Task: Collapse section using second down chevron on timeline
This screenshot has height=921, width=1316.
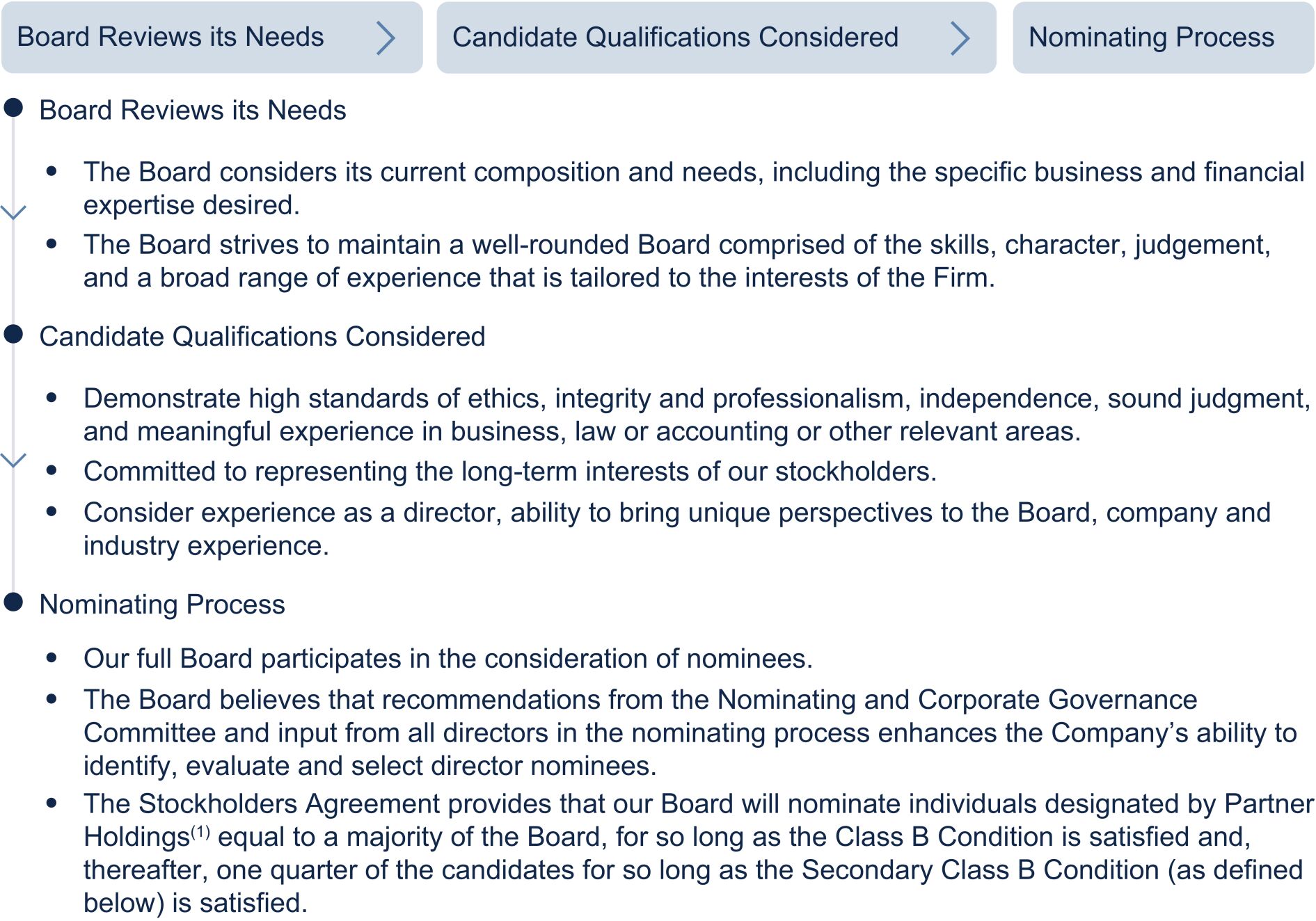Action: click(13, 460)
